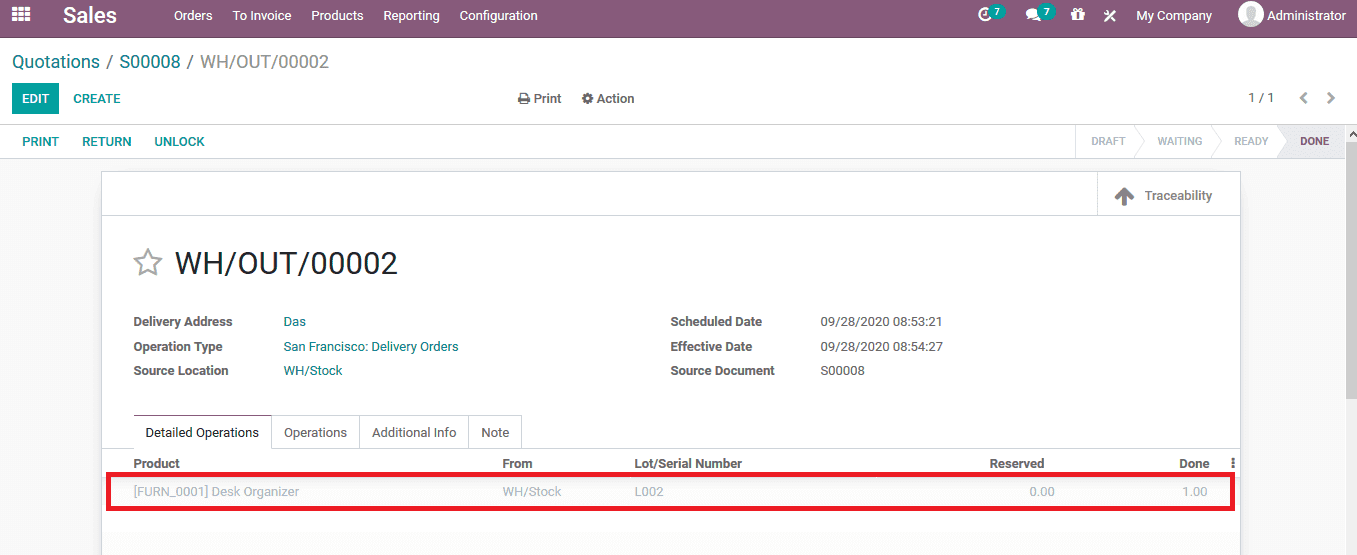
Task: Switch to the Additional Info tab
Action: coord(414,433)
